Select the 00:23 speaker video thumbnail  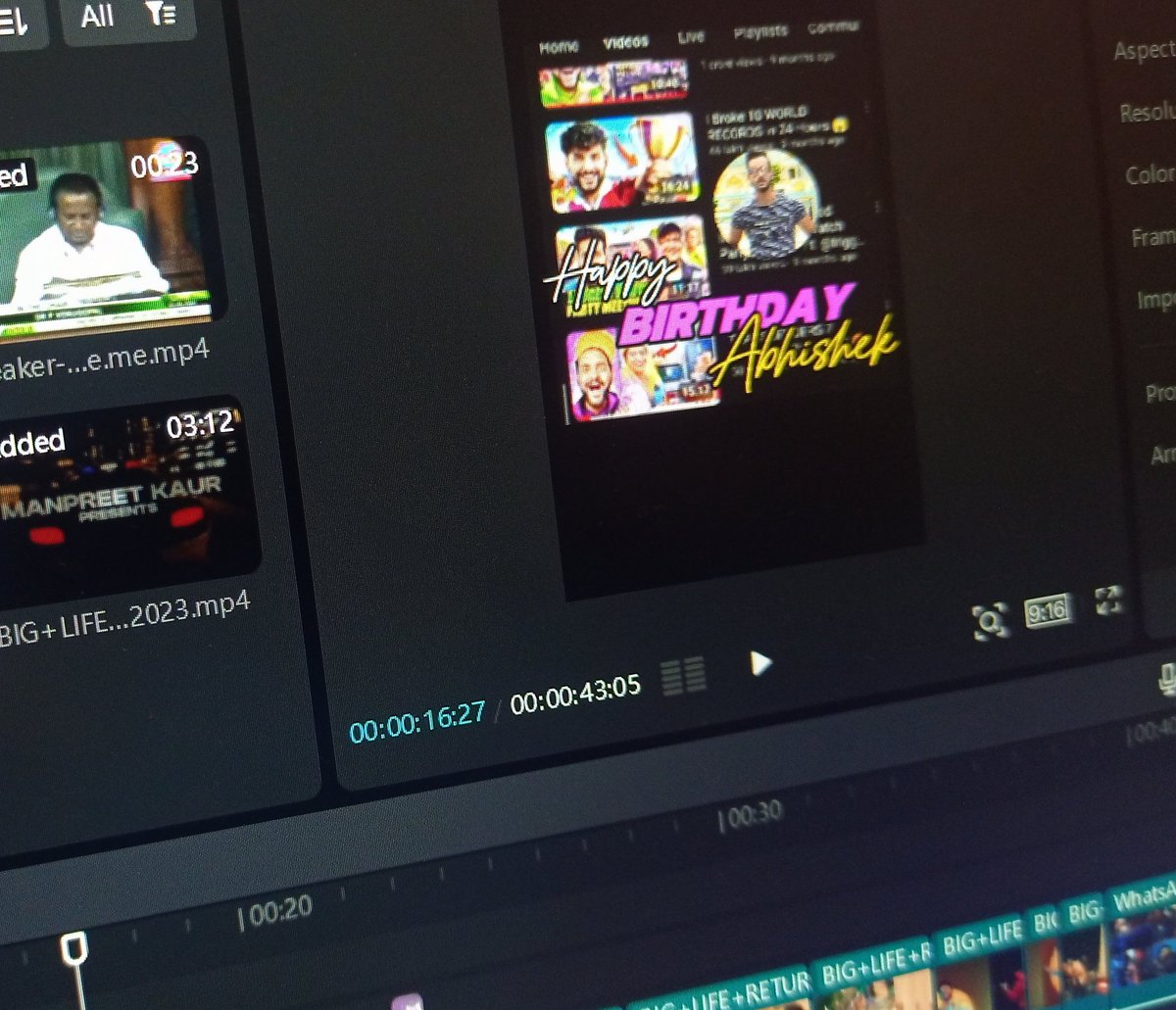pyautogui.click(x=105, y=239)
